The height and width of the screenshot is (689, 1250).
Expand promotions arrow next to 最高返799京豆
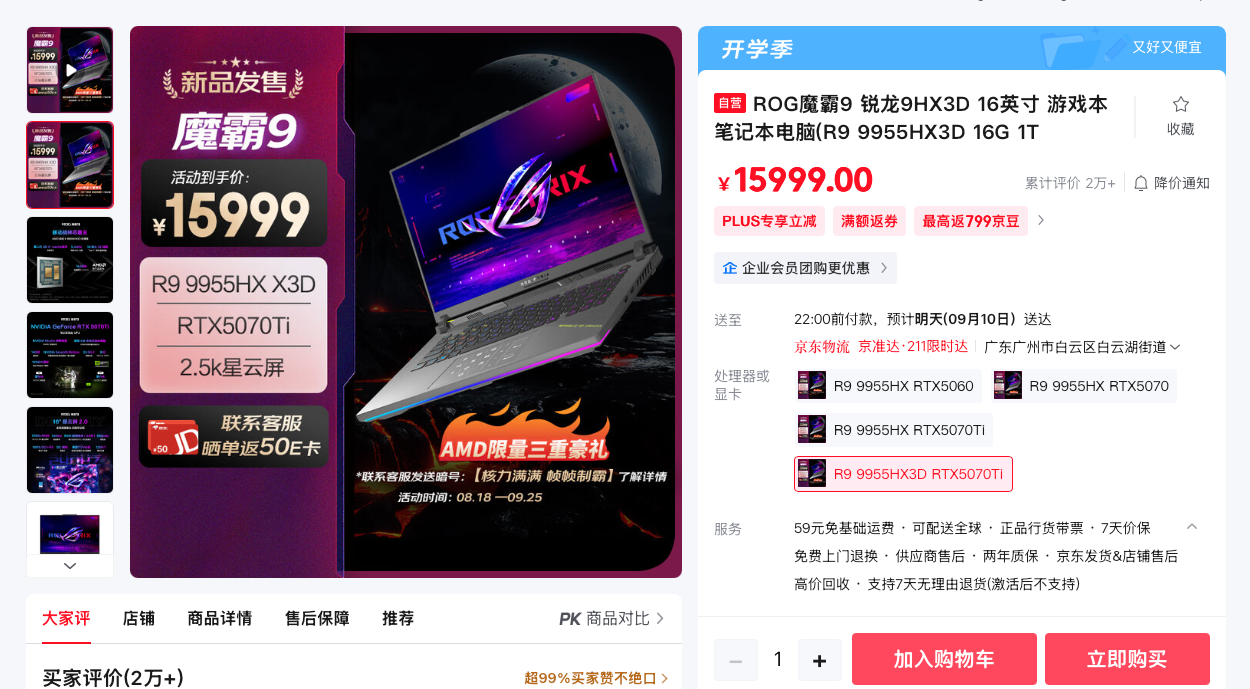1041,220
